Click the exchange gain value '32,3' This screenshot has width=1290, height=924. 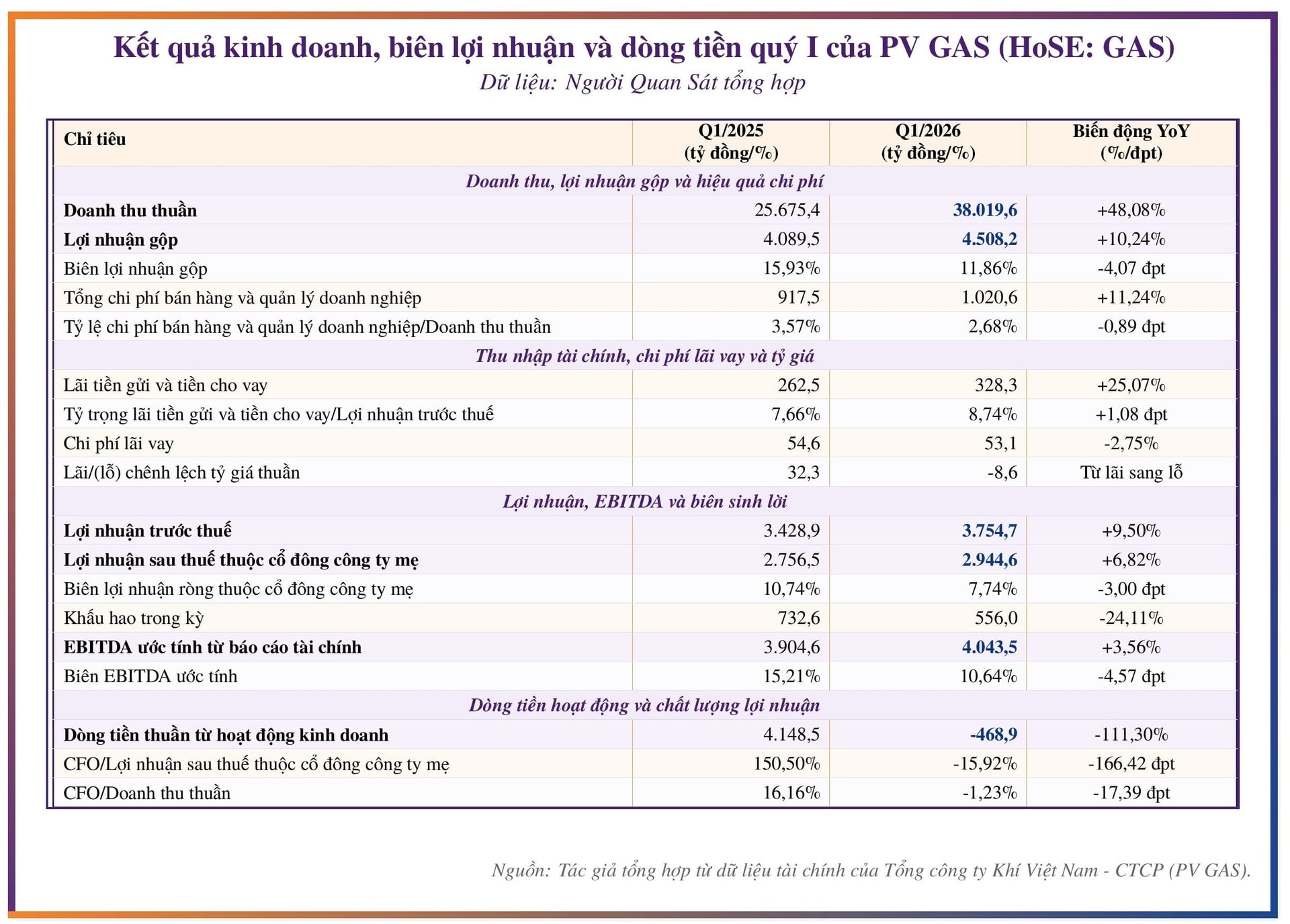pyautogui.click(x=804, y=473)
